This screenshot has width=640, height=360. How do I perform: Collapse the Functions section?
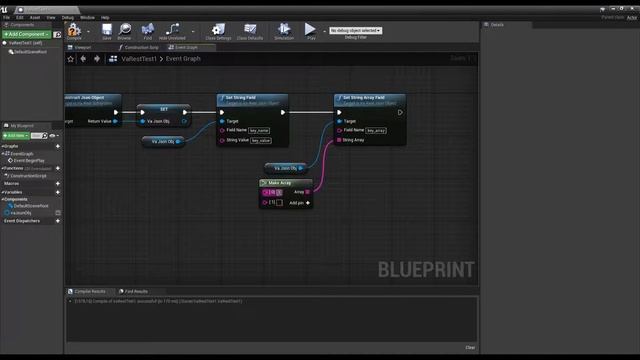tap(2, 168)
